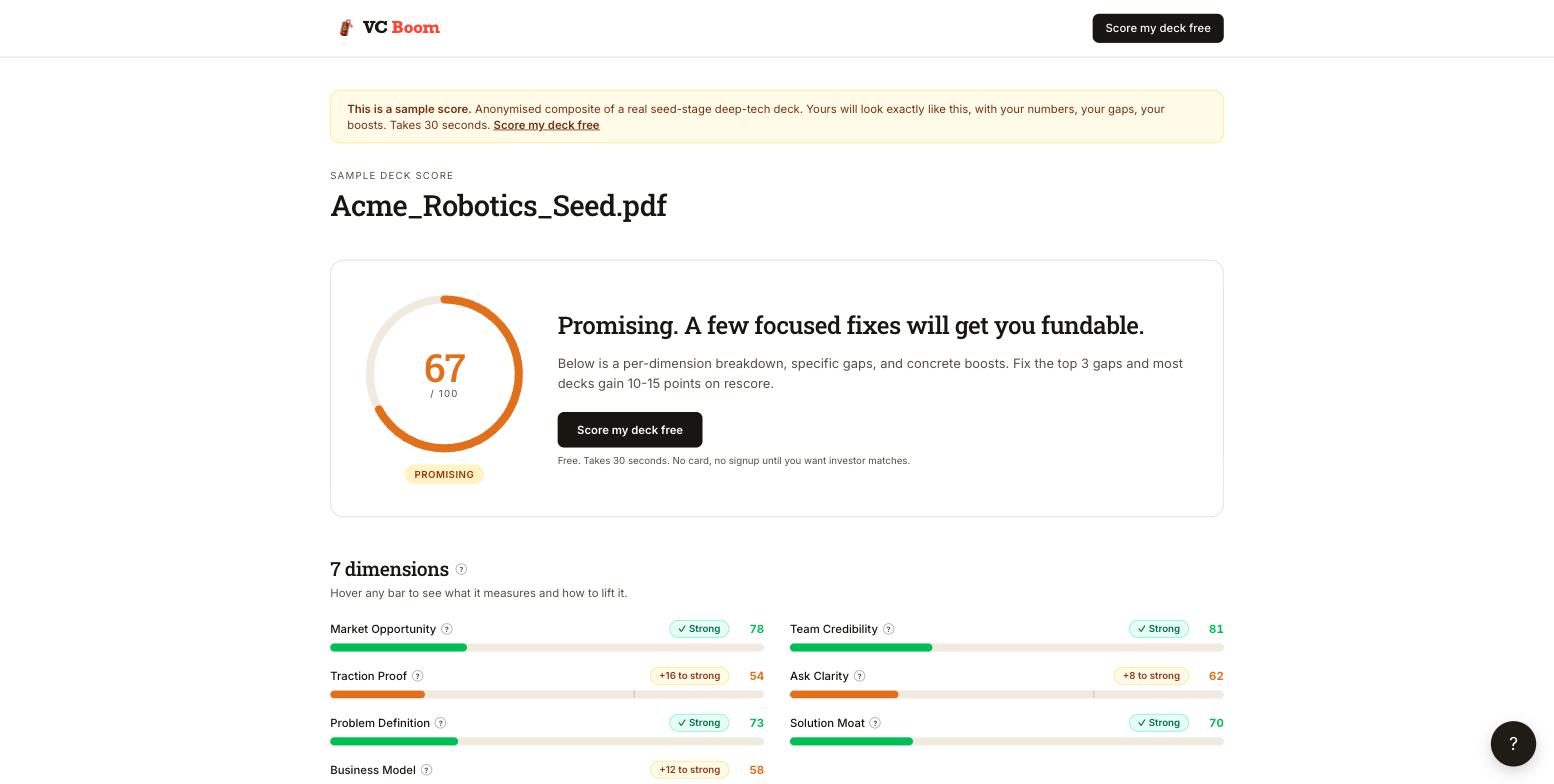Click Business Model score value 58
This screenshot has width=1554, height=784.
[x=757, y=770]
